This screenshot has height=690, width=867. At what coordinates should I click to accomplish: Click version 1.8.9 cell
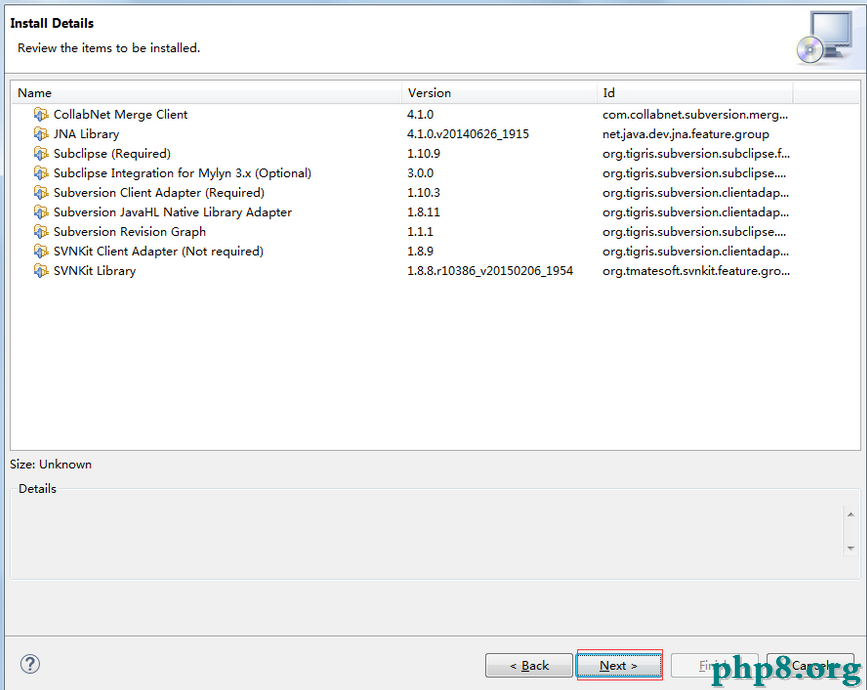point(420,252)
